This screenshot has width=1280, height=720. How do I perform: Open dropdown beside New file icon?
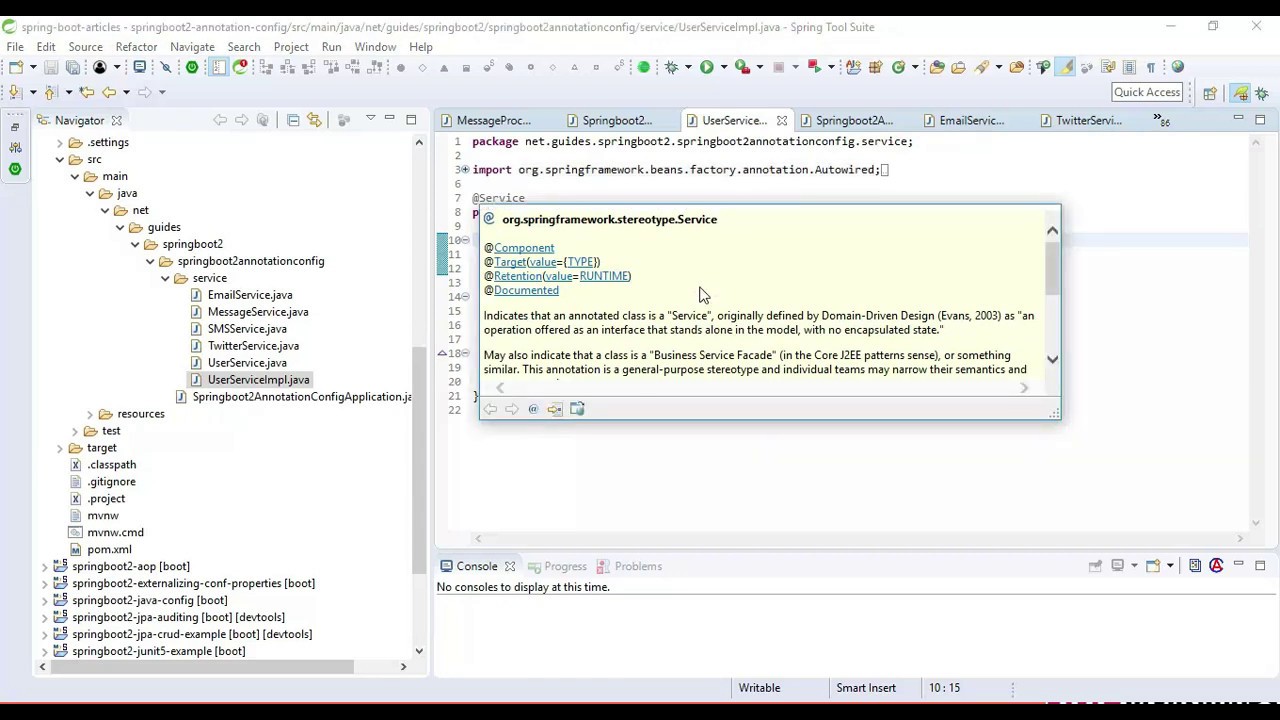33,67
